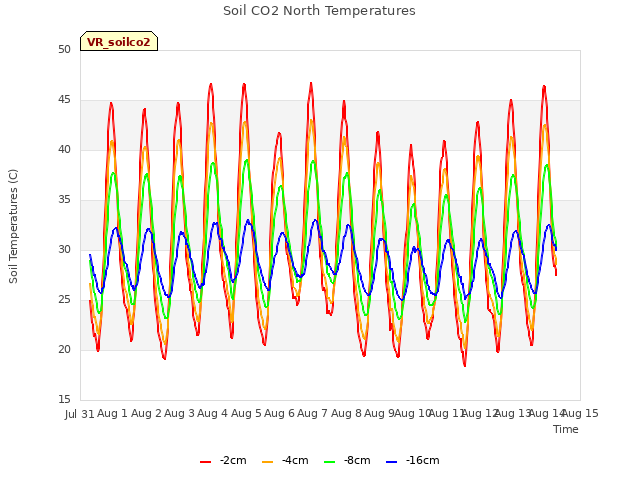Click the blue -16cm legend swatch
640x480 pixels.
[391, 462]
